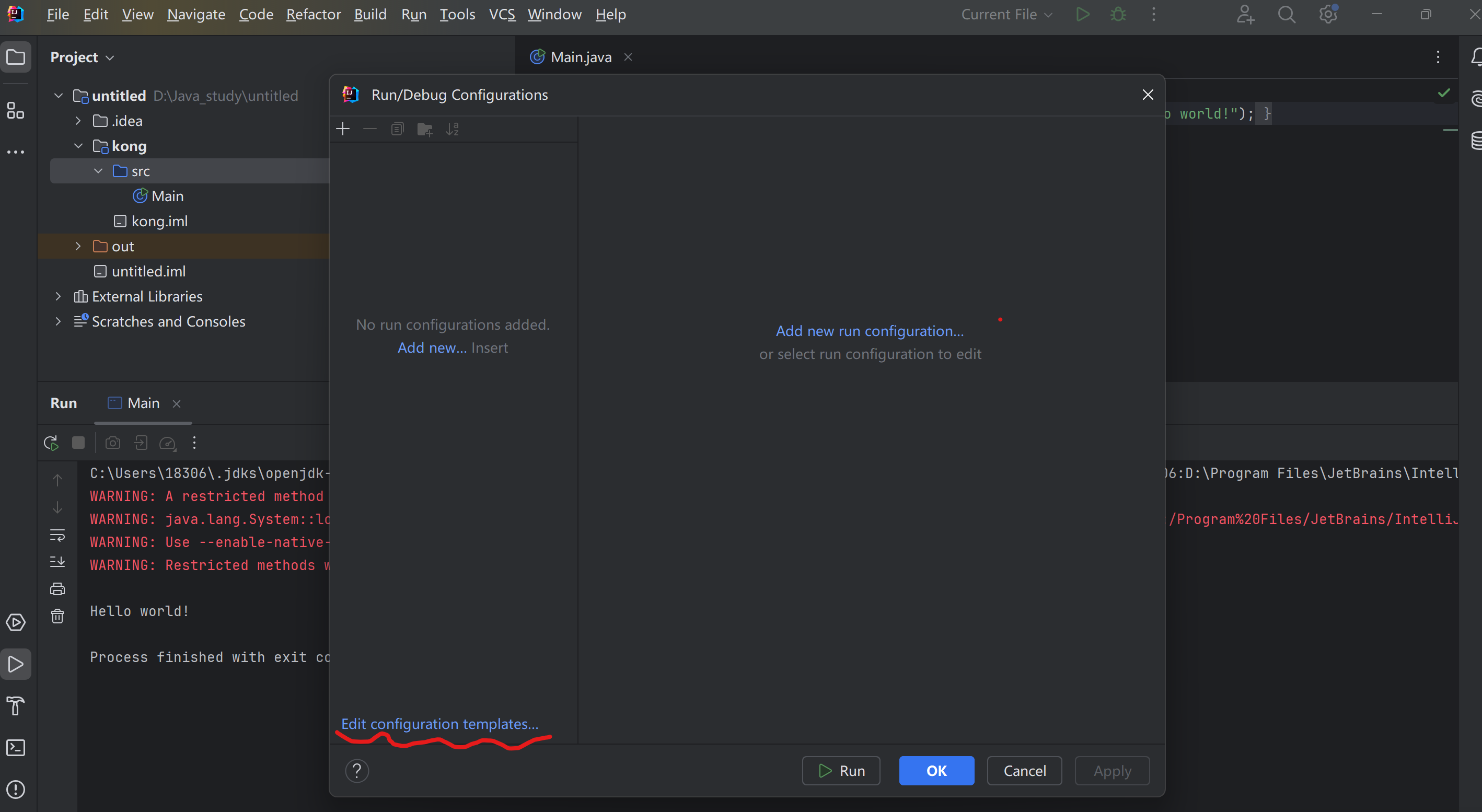The image size is (1482, 812).
Task: Stop the running process in Run panel
Action: tap(78, 442)
